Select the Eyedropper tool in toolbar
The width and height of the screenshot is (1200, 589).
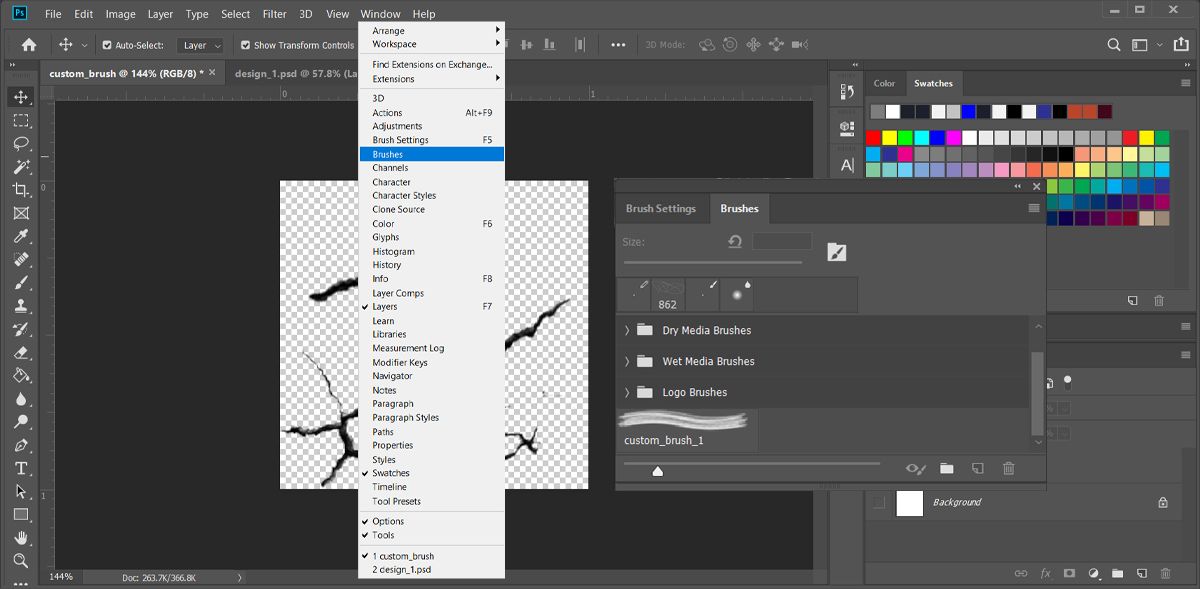click(x=21, y=237)
